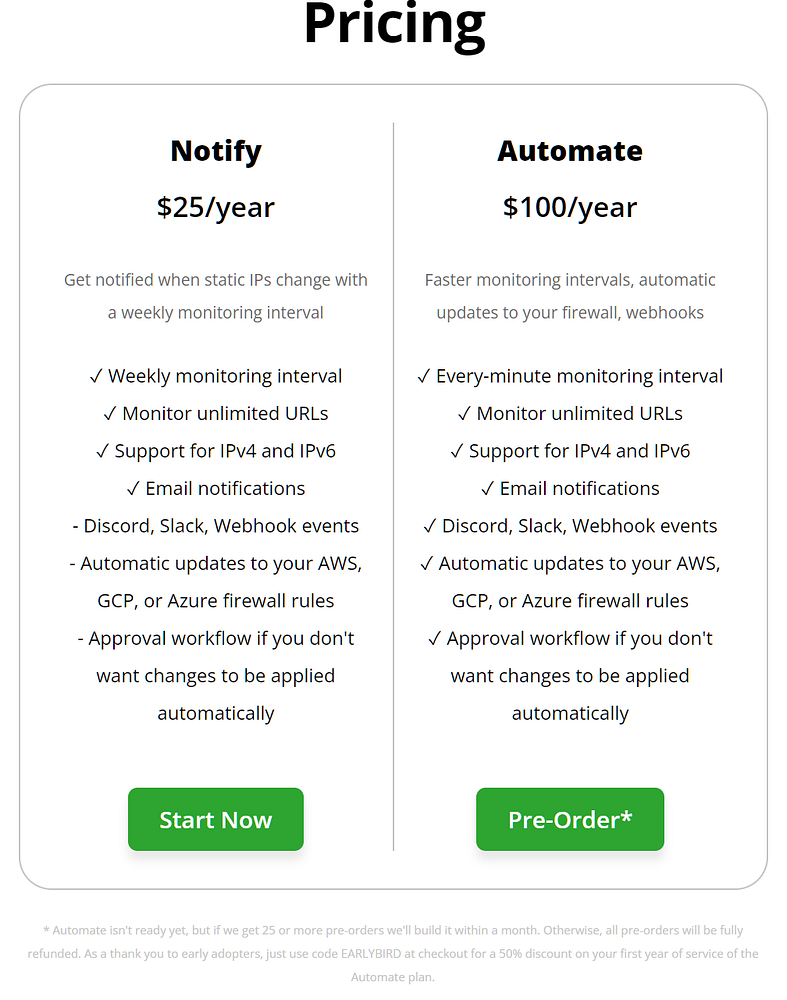Click Automate's Support for IPv4 and IPv6
The image size is (787, 1000).
[x=570, y=451]
